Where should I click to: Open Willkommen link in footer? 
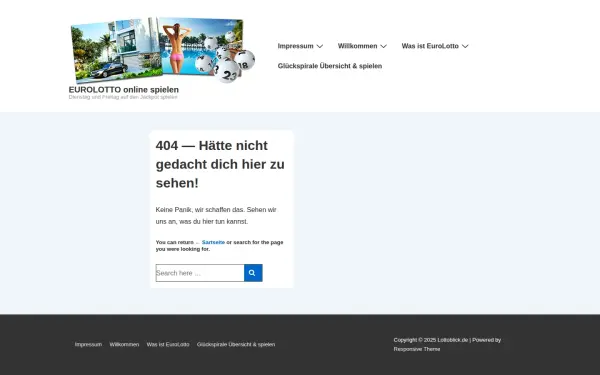tap(124, 344)
